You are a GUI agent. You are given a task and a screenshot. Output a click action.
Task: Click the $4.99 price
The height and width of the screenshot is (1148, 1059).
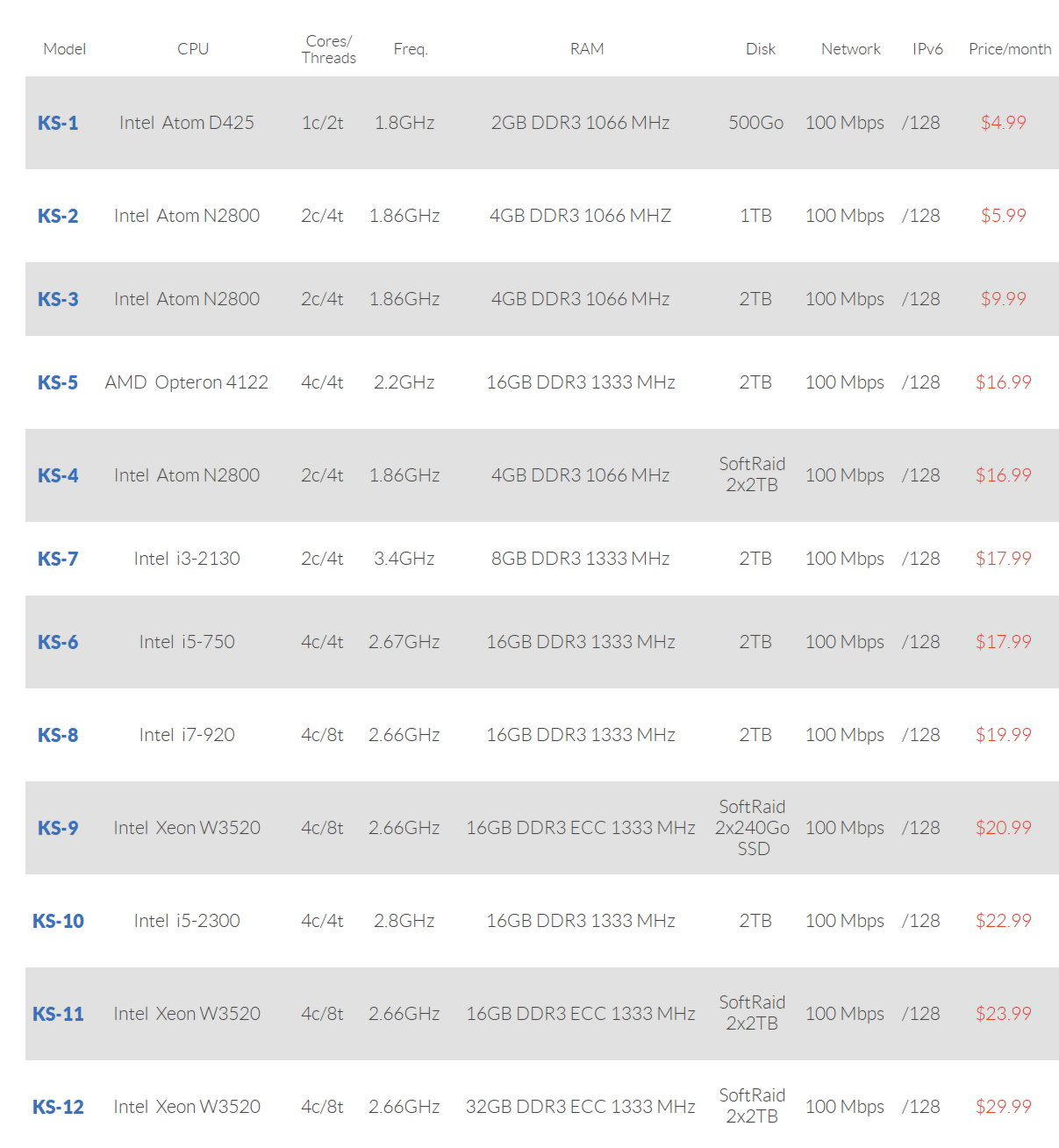(x=1003, y=123)
